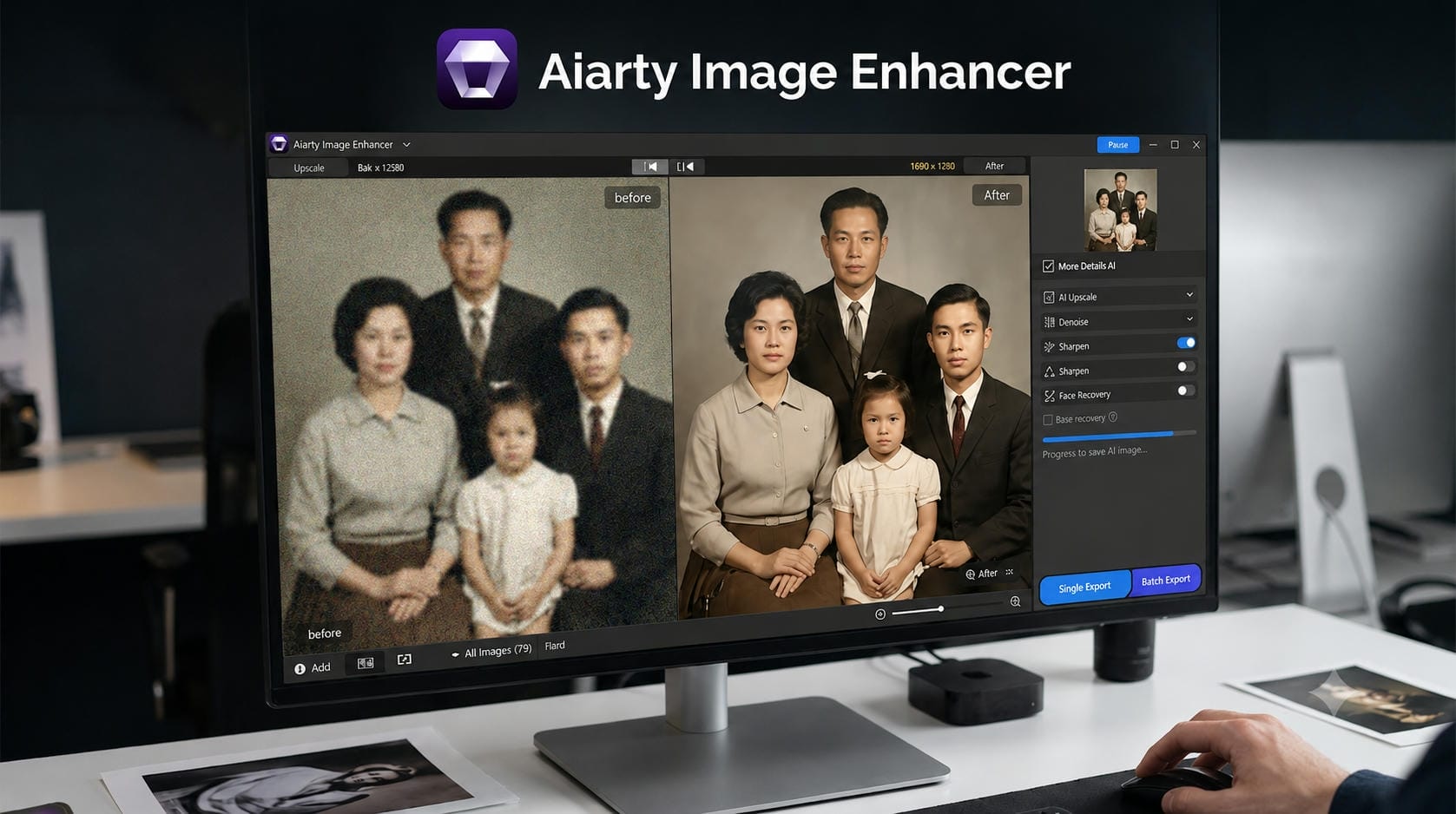Switch to the After tab in the toolbar
The image size is (1456, 814).
click(x=994, y=166)
